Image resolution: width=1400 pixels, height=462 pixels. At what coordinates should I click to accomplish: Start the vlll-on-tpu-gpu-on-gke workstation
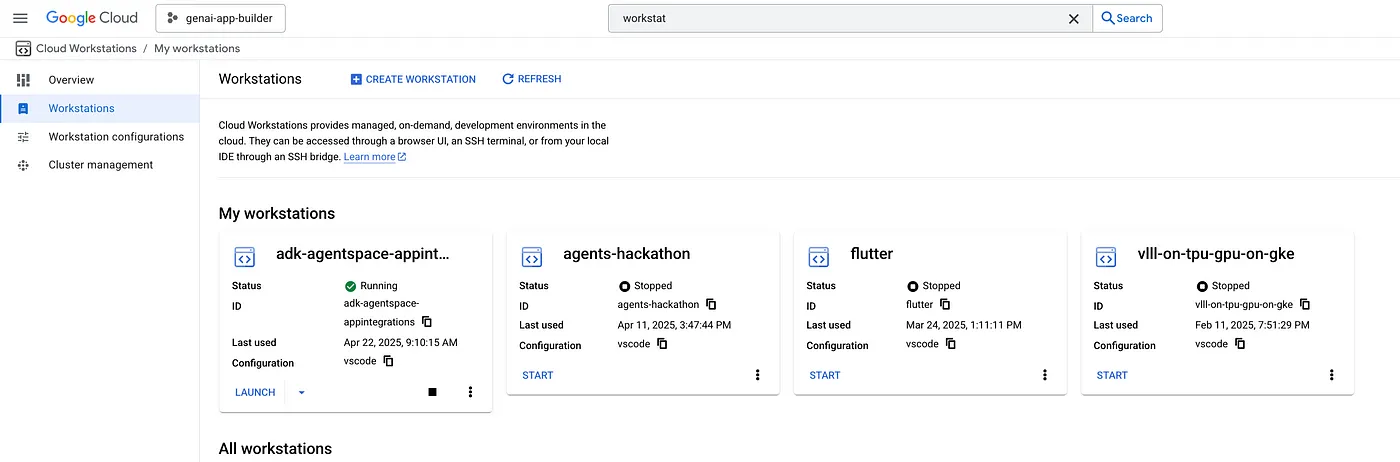click(x=1112, y=375)
